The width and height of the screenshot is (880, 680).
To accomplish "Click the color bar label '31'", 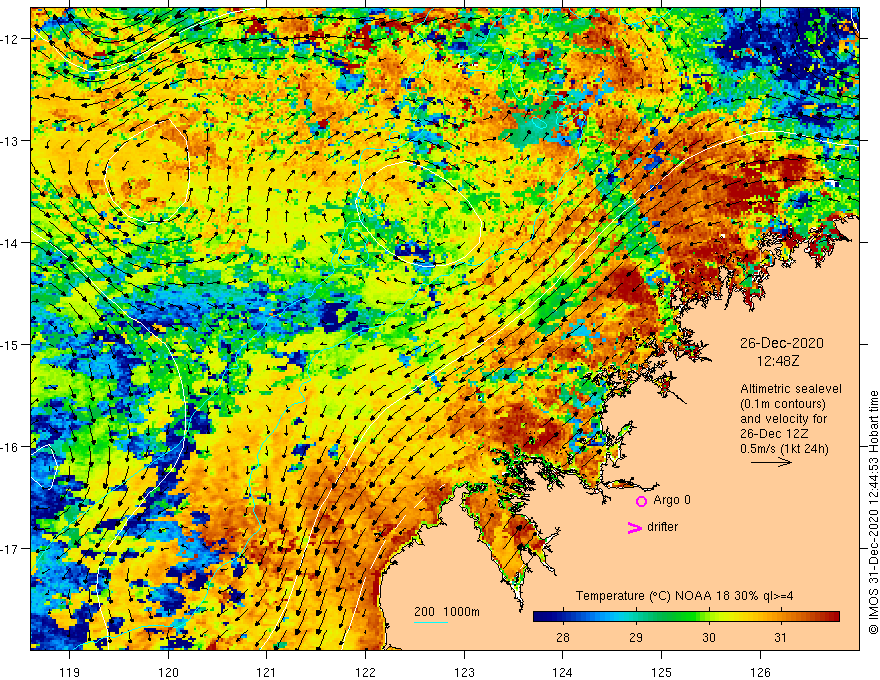I will pos(780,637).
